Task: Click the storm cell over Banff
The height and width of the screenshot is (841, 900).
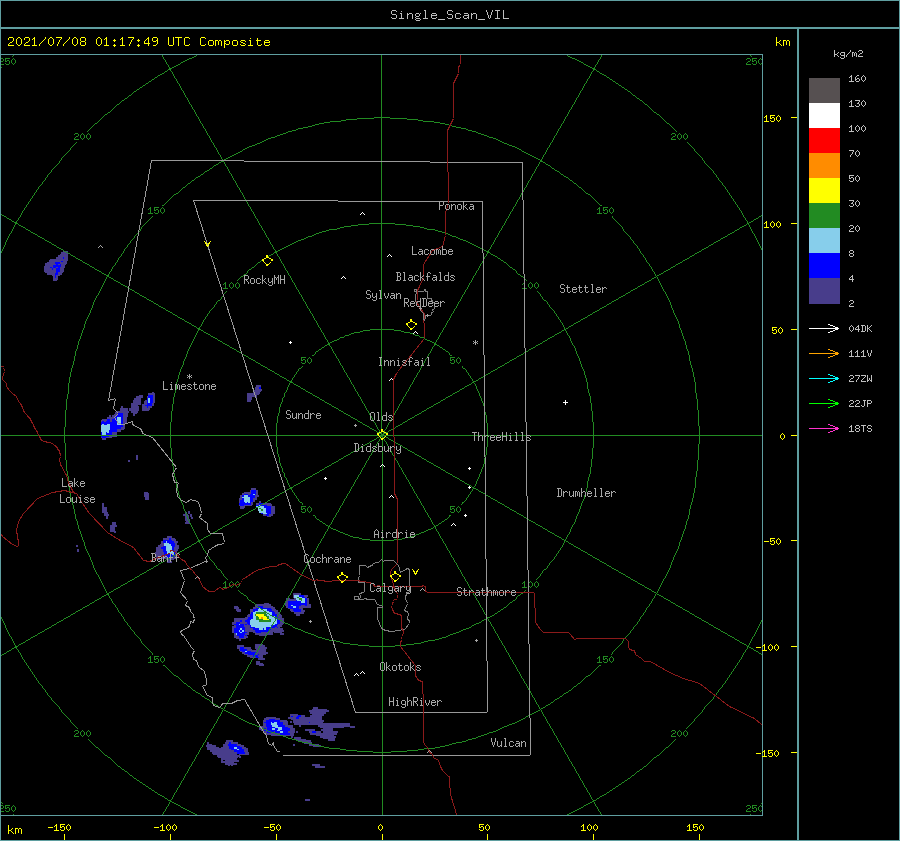Action: (168, 546)
